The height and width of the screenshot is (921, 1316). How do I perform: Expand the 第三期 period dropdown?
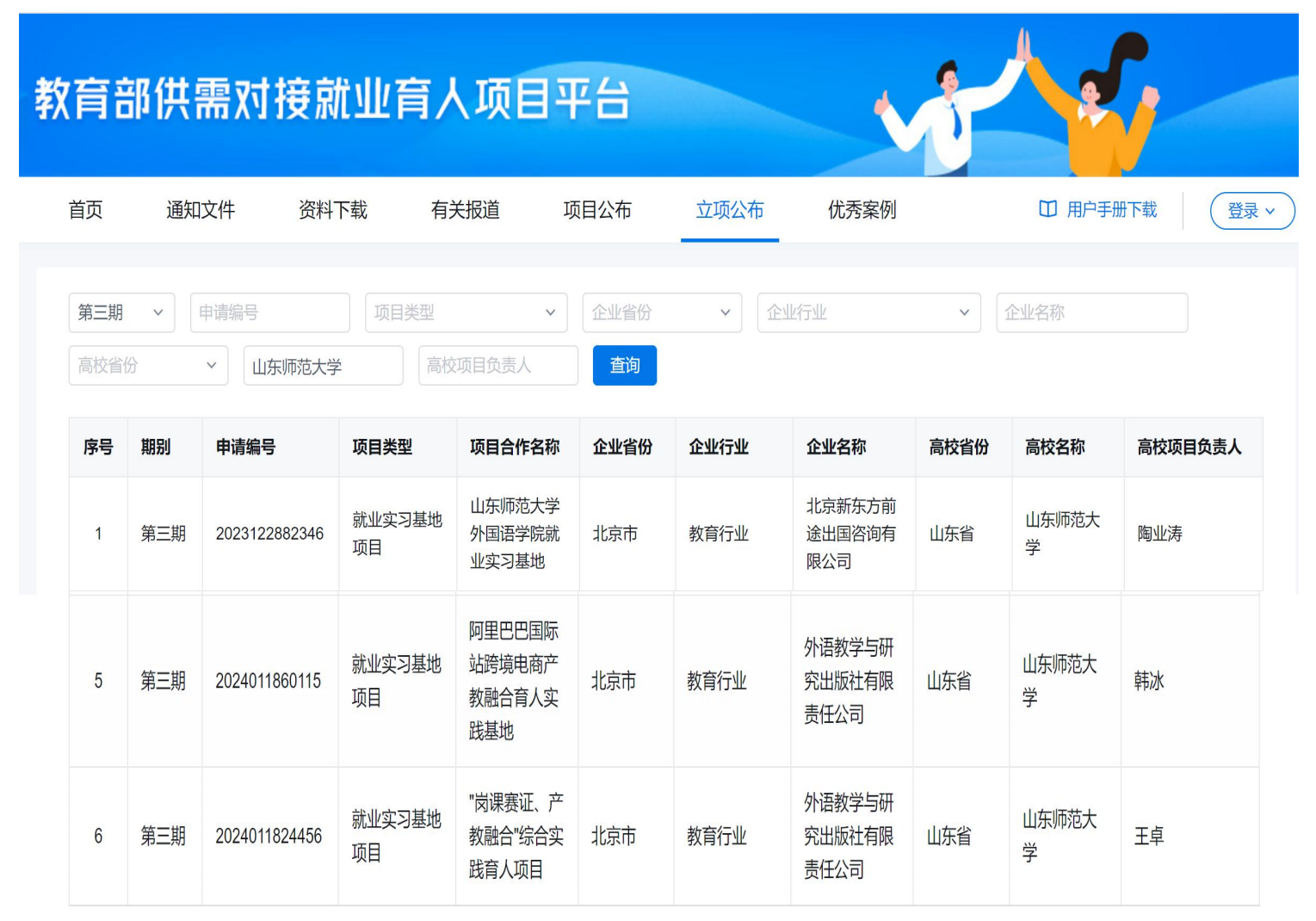coord(121,312)
